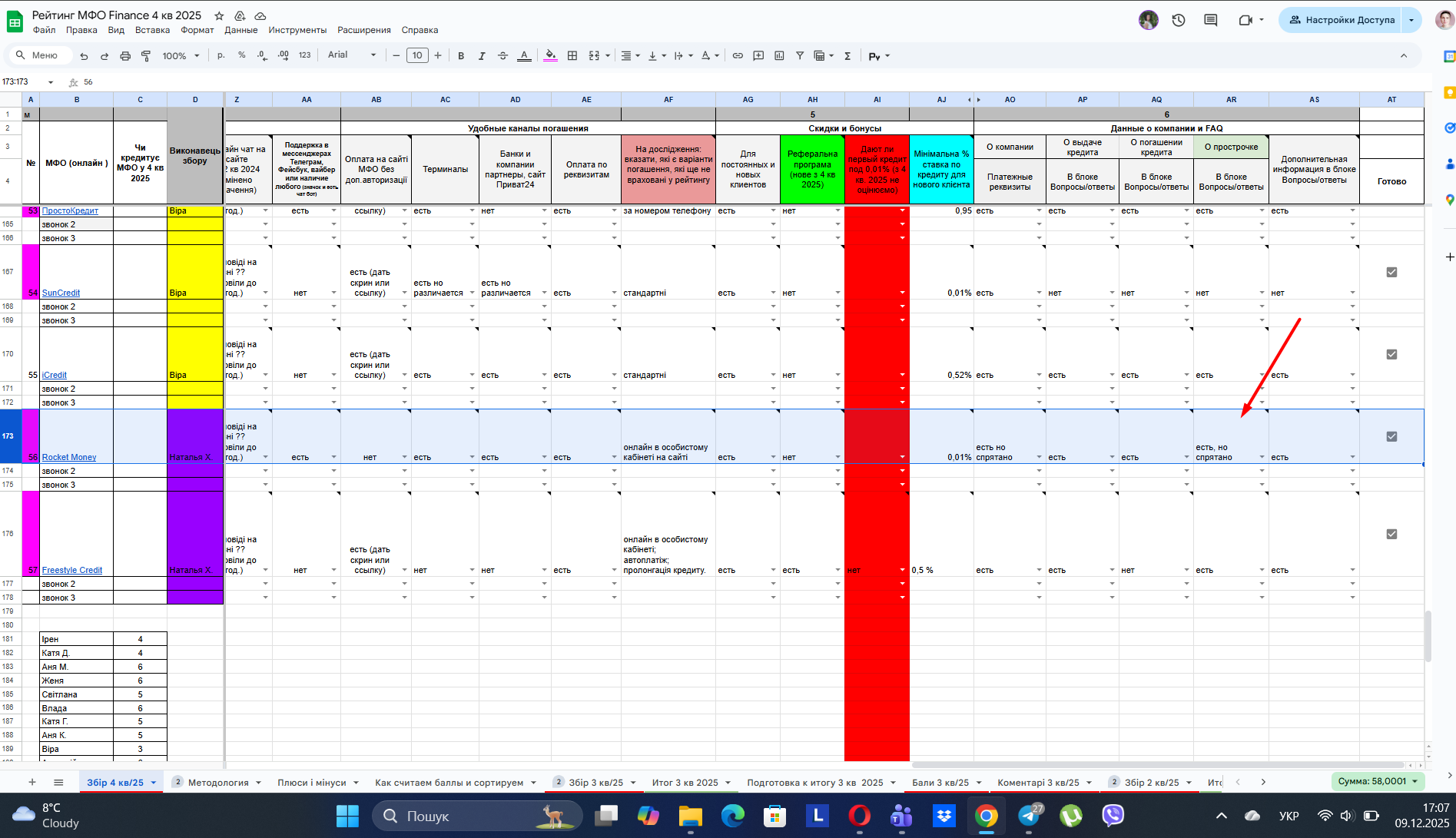The height and width of the screenshot is (838, 1456).
Task: Open Google Maps side panel
Action: point(1449,200)
